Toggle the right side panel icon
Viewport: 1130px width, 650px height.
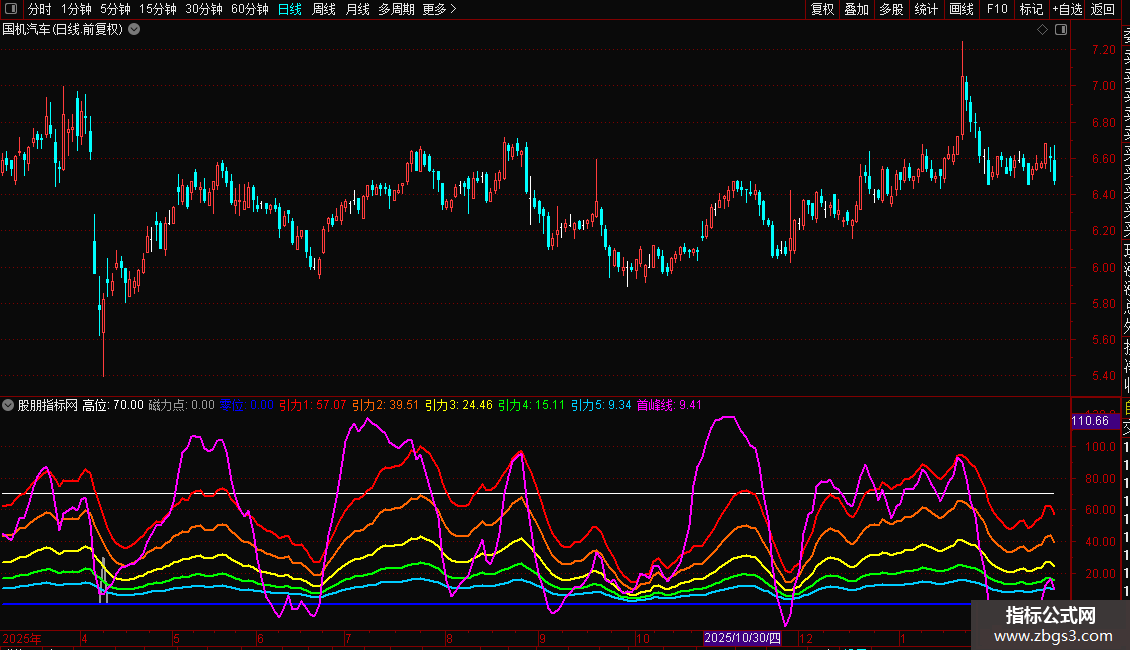1059,30
